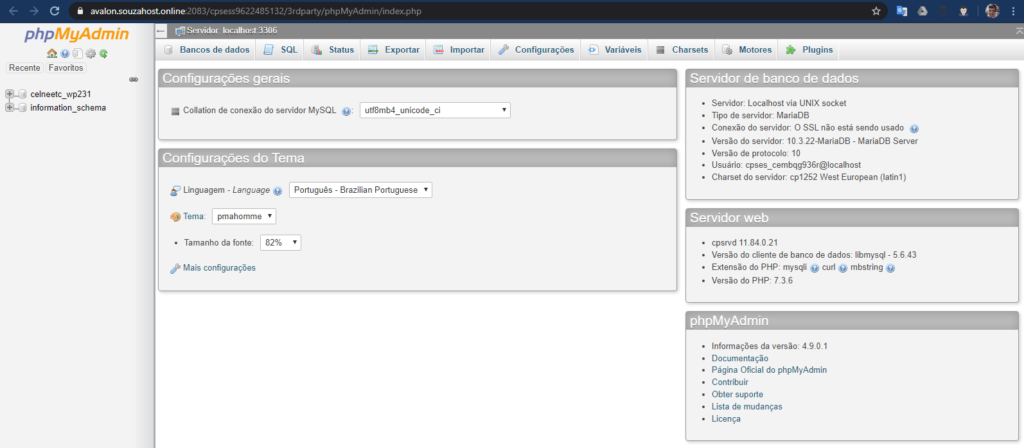This screenshot has width=1024, height=448.
Task: Open the Plugins tab
Action: point(809,50)
